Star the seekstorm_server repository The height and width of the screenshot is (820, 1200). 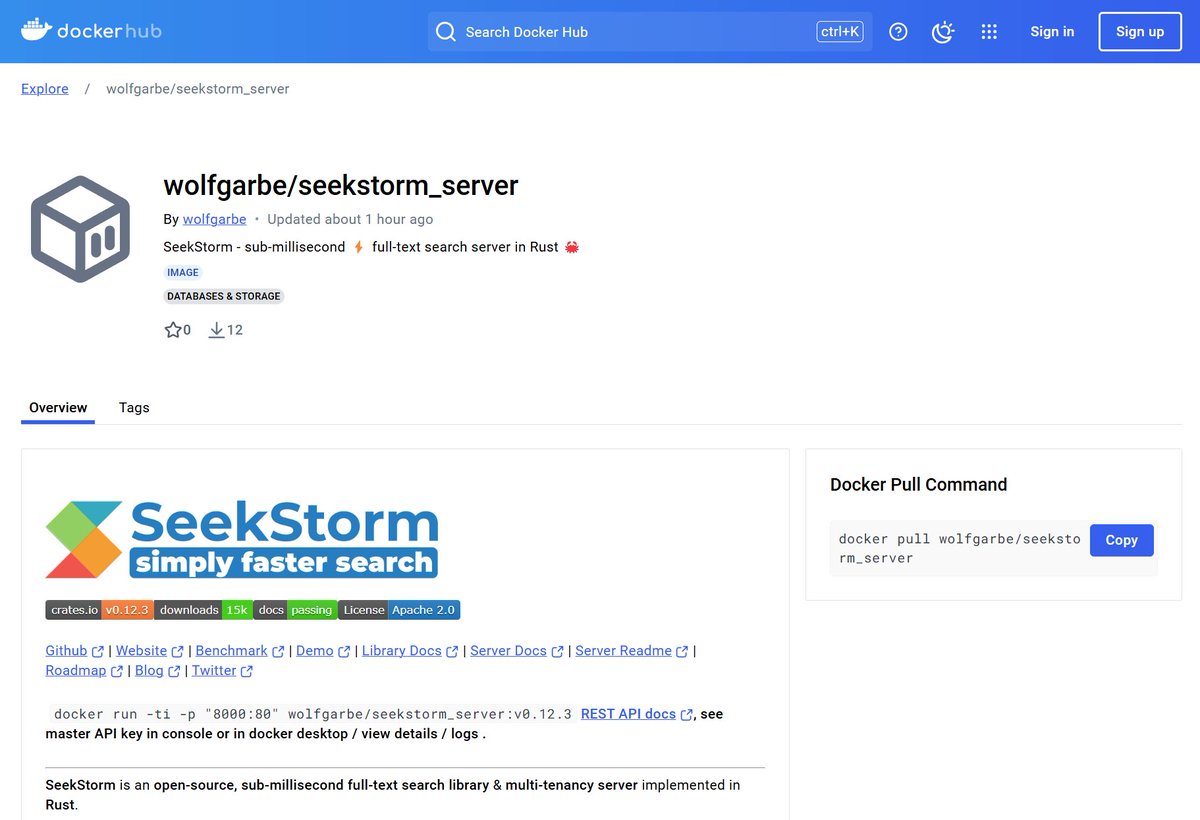(171, 329)
